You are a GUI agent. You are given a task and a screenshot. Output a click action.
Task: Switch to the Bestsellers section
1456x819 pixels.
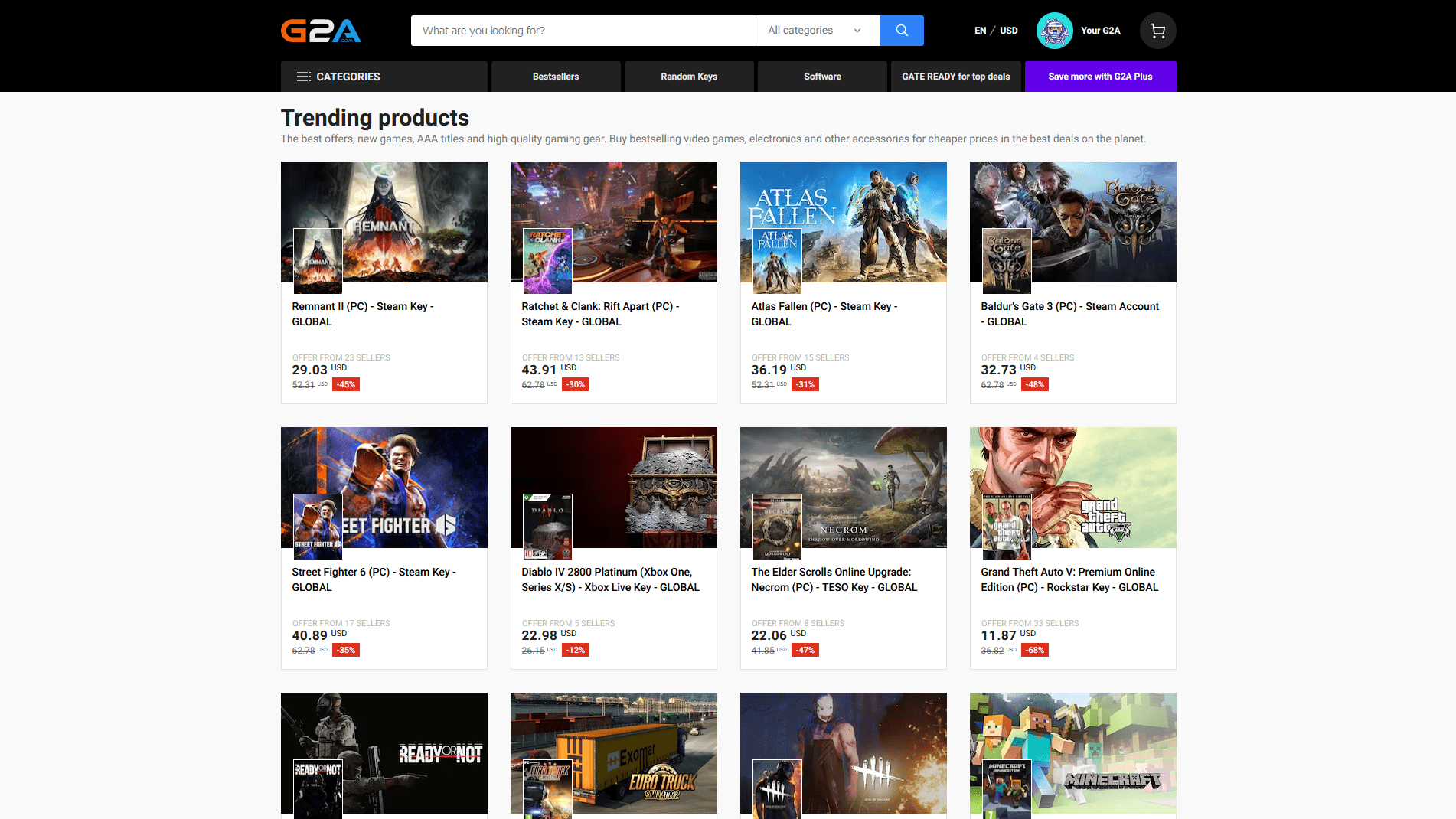[556, 77]
